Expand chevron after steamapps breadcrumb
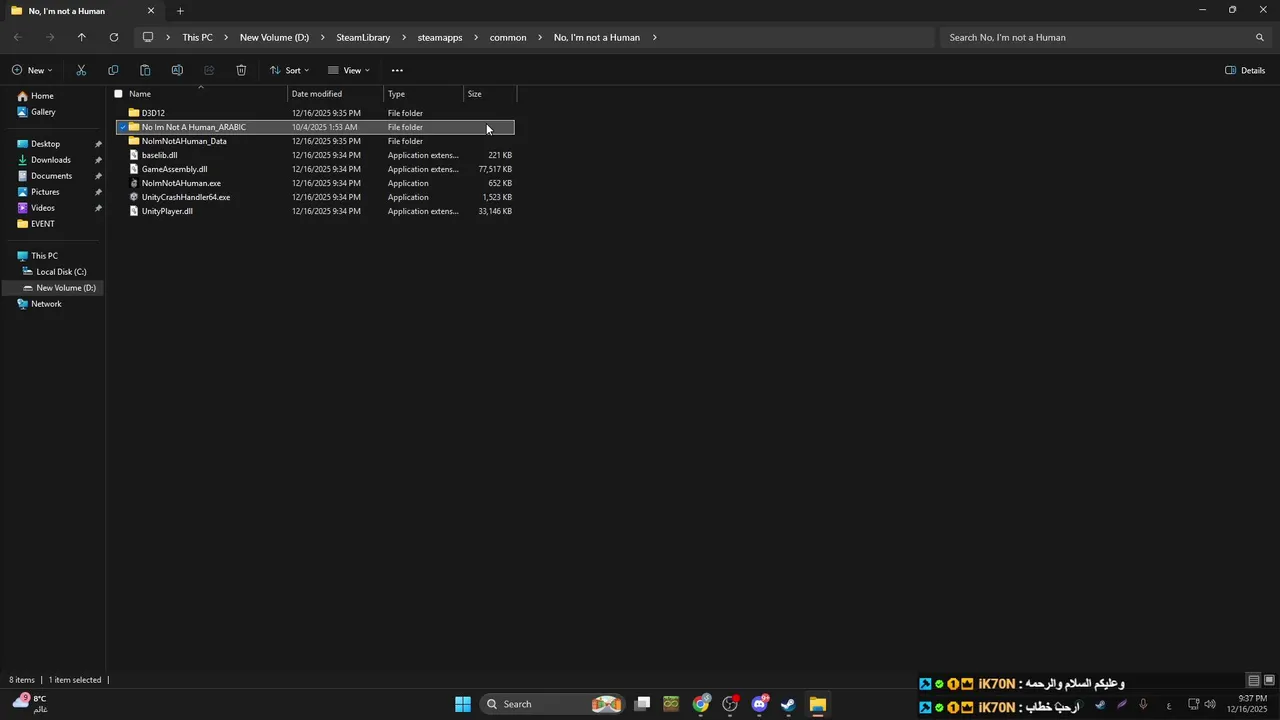 [x=476, y=37]
